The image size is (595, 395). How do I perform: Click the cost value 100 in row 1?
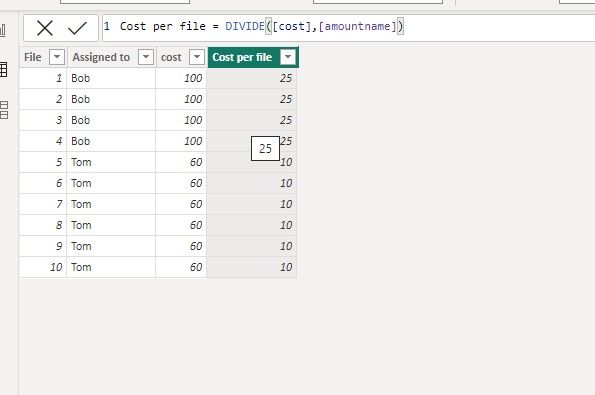click(x=181, y=78)
